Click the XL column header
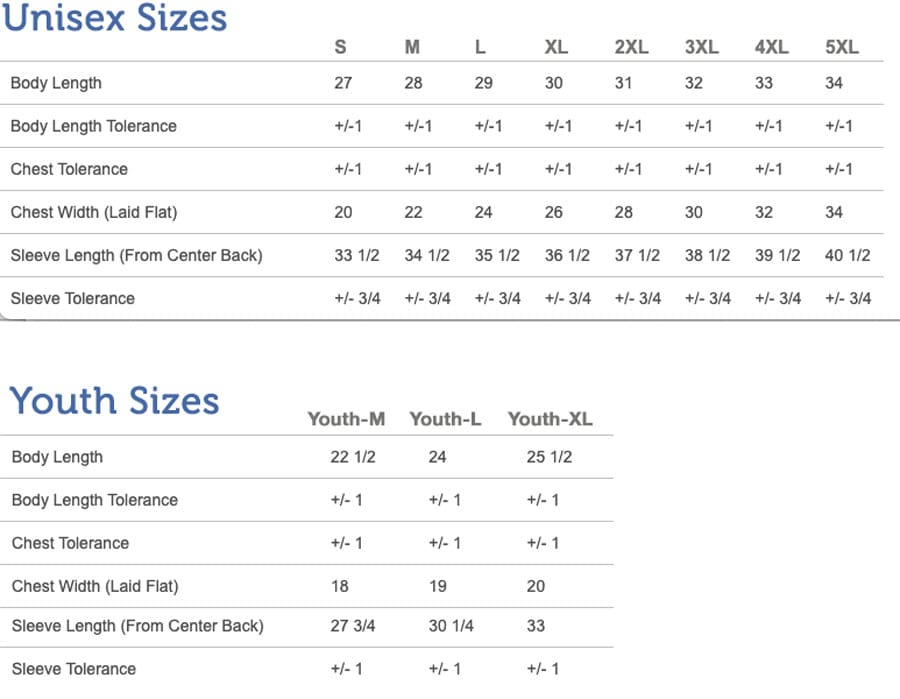The width and height of the screenshot is (900, 699). point(556,47)
